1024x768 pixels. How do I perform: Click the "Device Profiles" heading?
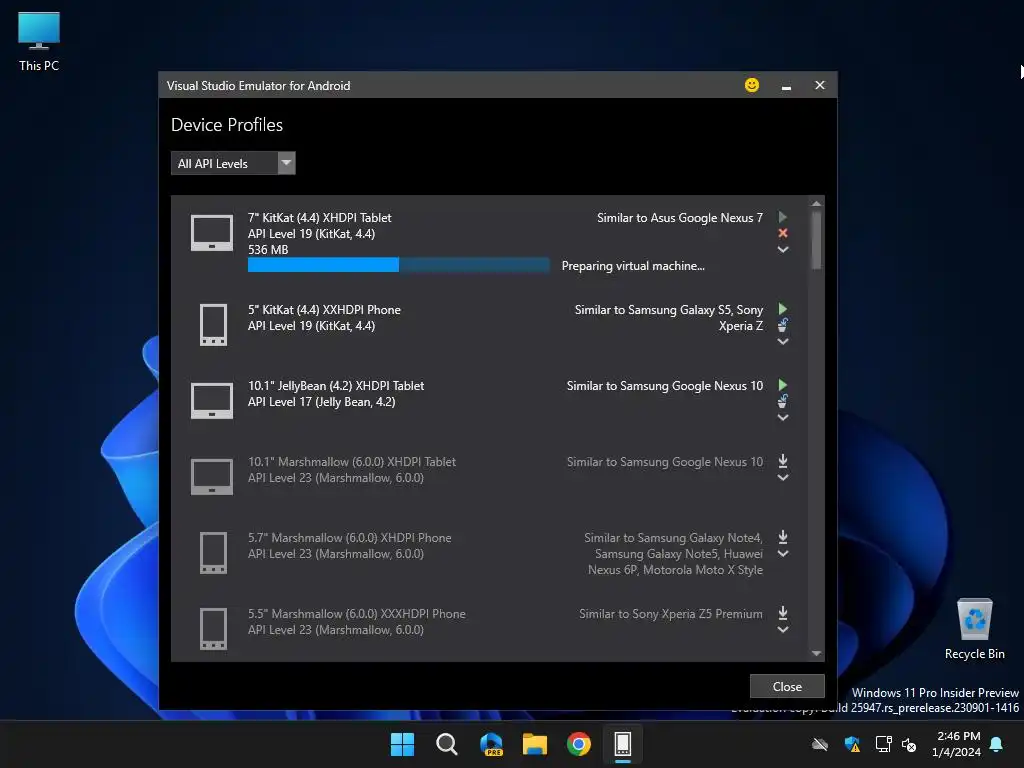[227, 125]
